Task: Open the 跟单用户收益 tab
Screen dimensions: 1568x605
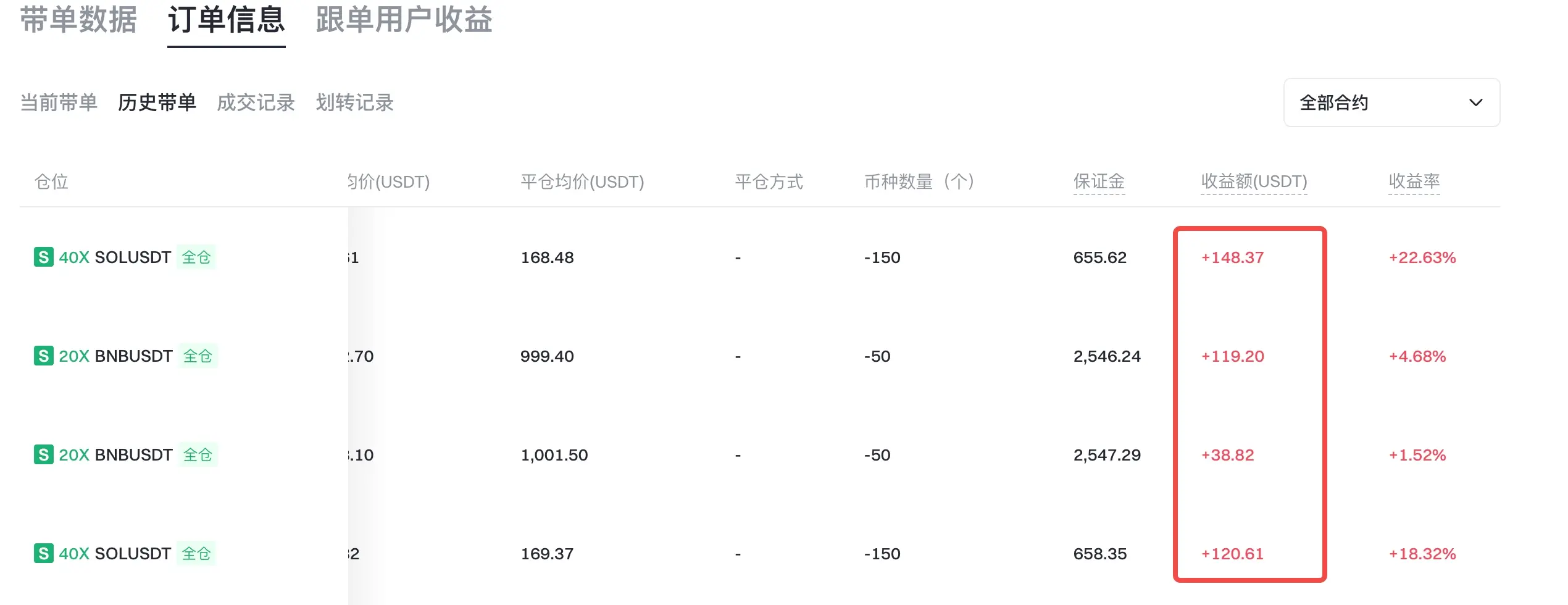Action: (404, 20)
